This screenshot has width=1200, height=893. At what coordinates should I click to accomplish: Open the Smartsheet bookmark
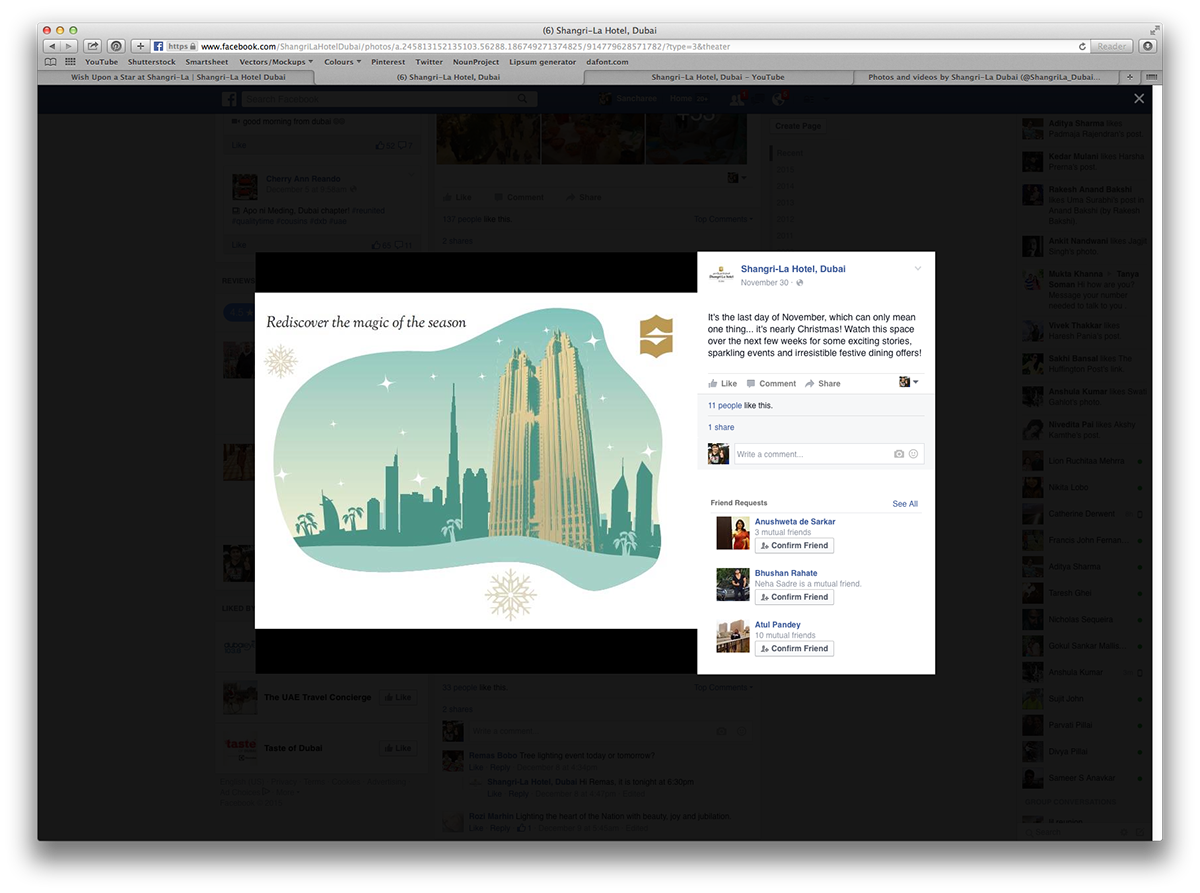coord(207,62)
